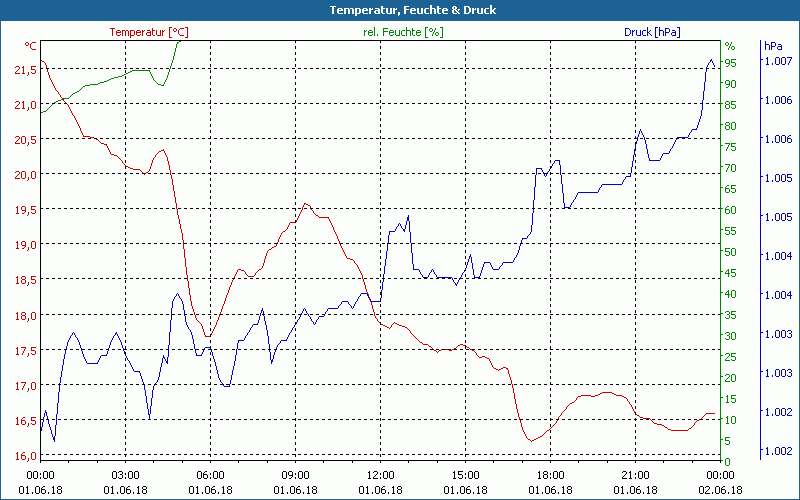Click the blue hPa axis unit label
Screen dimensions: 800x500
773,46
